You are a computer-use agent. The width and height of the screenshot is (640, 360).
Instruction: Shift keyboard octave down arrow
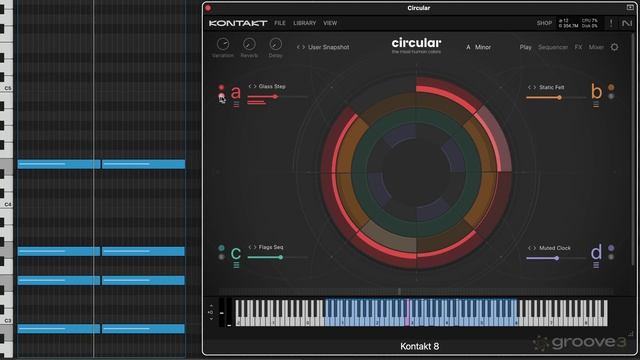(x=211, y=319)
